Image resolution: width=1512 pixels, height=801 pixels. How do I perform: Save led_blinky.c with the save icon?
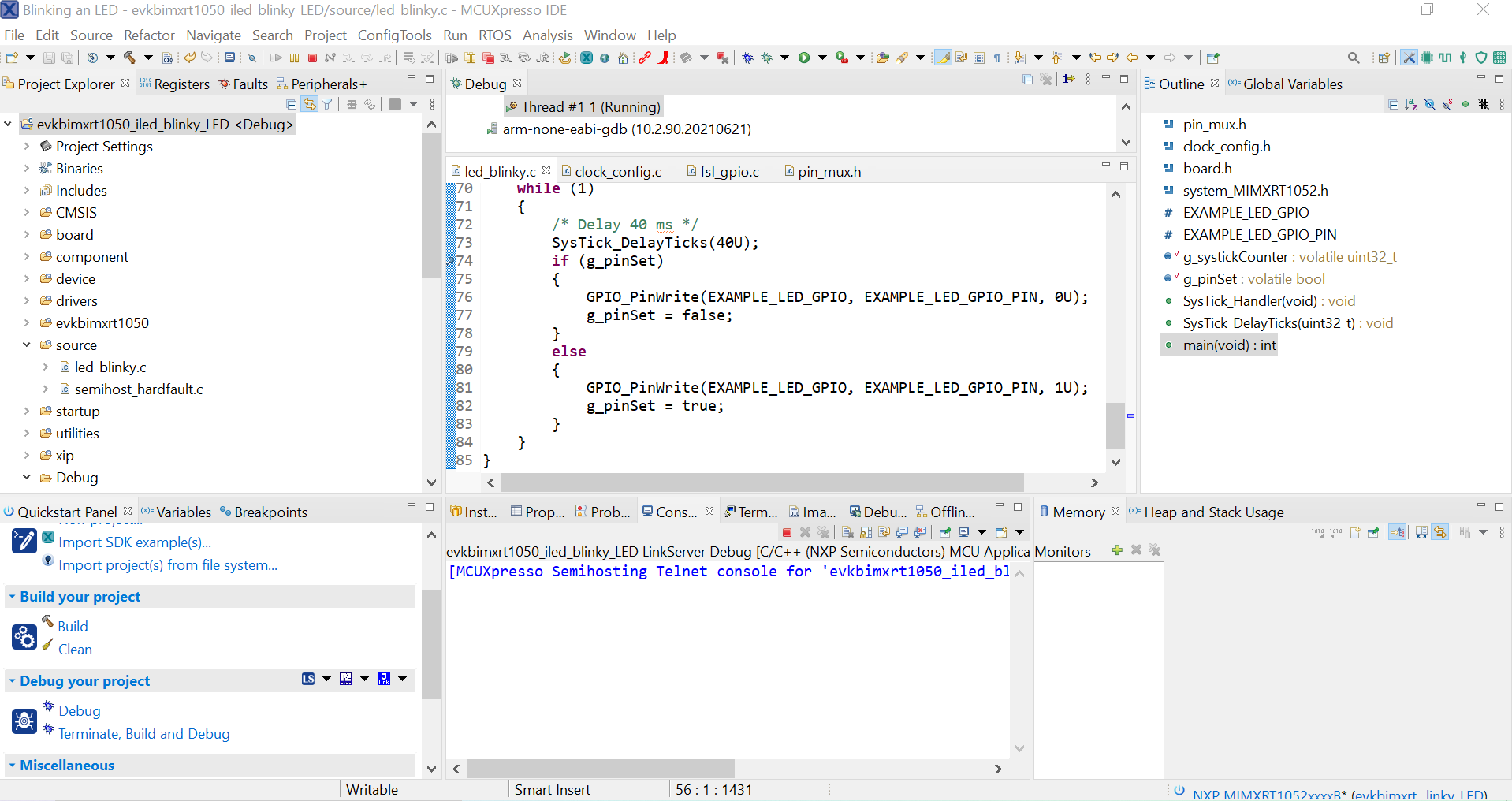coord(48,58)
